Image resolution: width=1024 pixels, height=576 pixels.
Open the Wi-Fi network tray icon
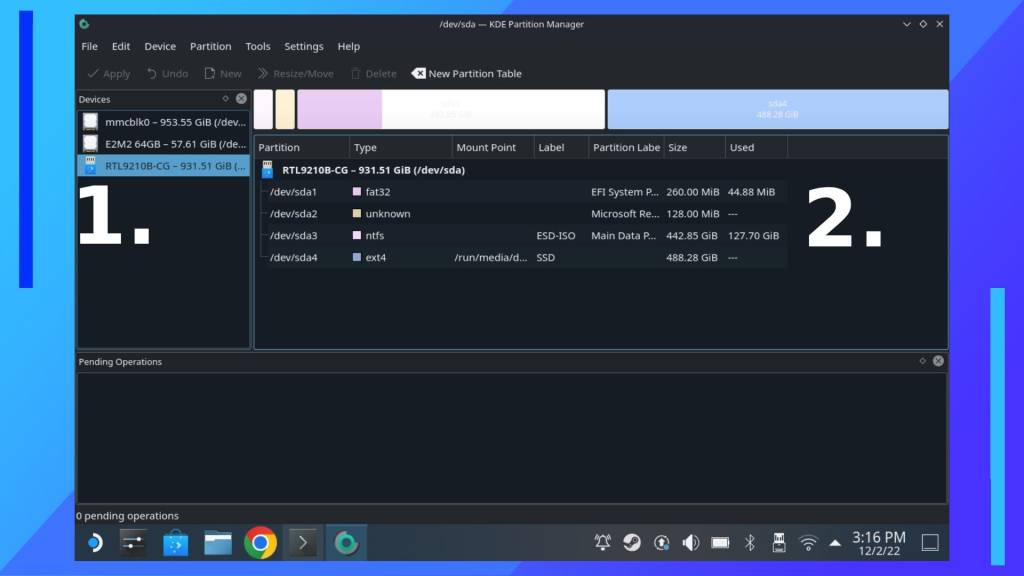(x=808, y=543)
